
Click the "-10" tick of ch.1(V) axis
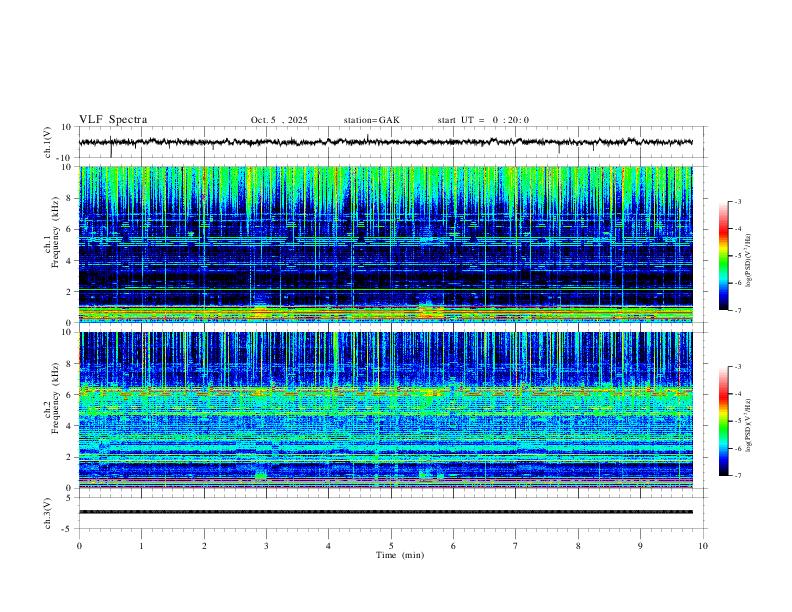[x=63, y=158]
